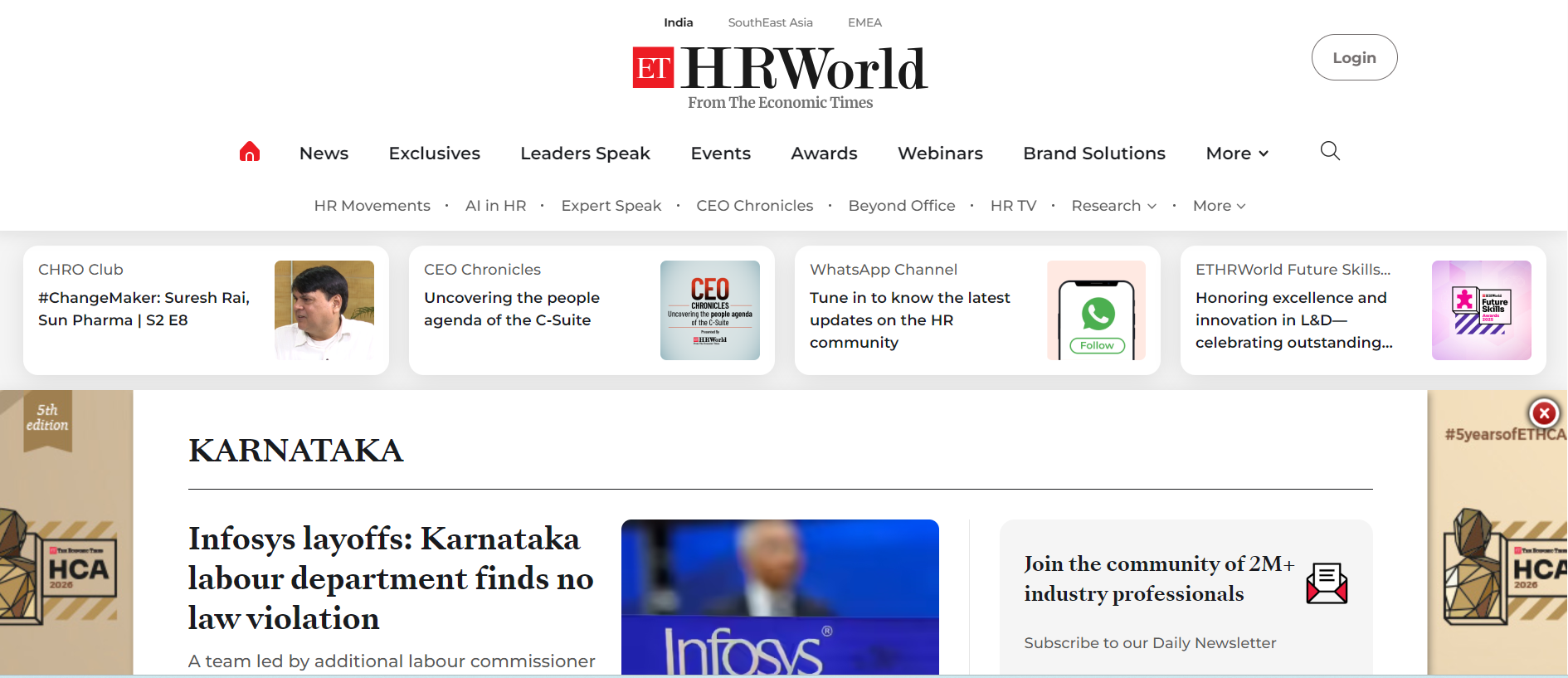
Task: Click the Login button
Action: [x=1354, y=57]
